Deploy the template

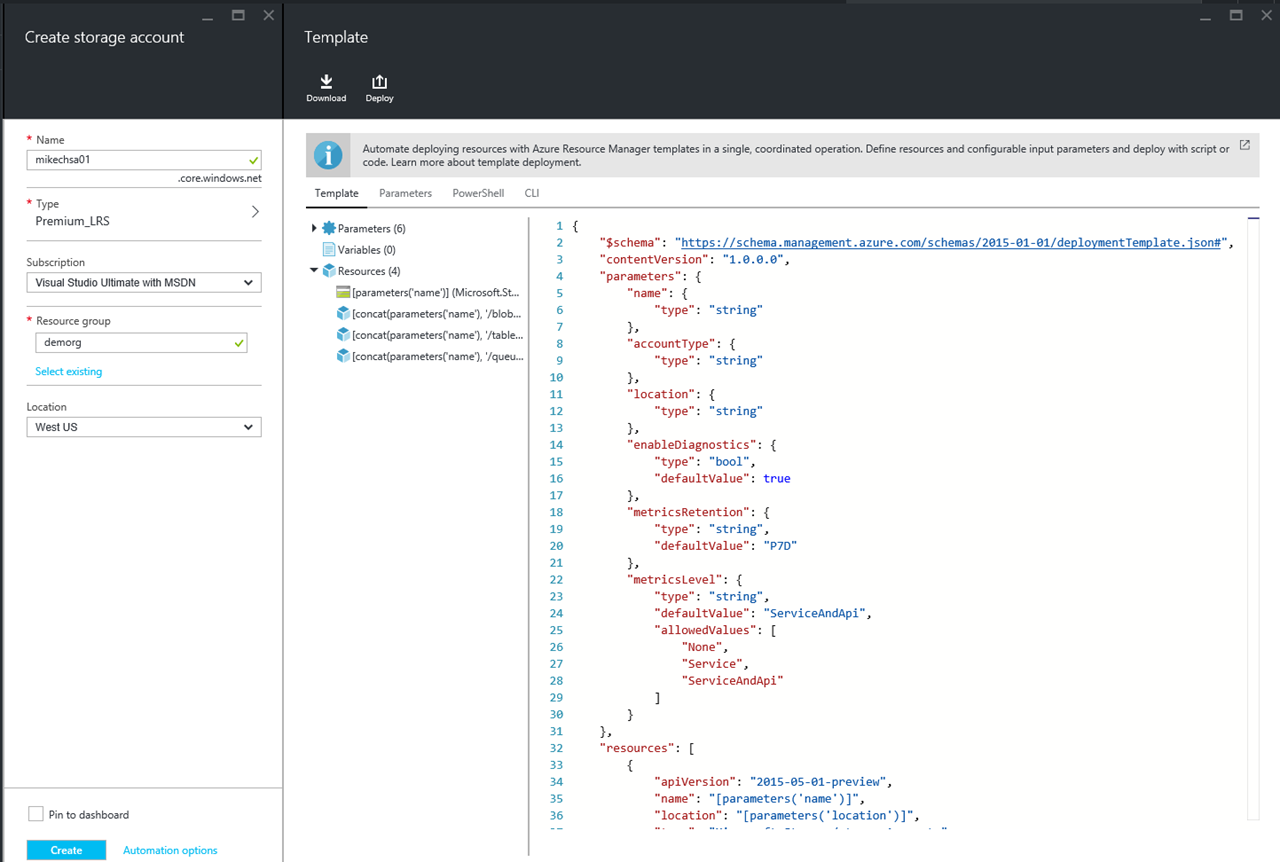pos(379,88)
